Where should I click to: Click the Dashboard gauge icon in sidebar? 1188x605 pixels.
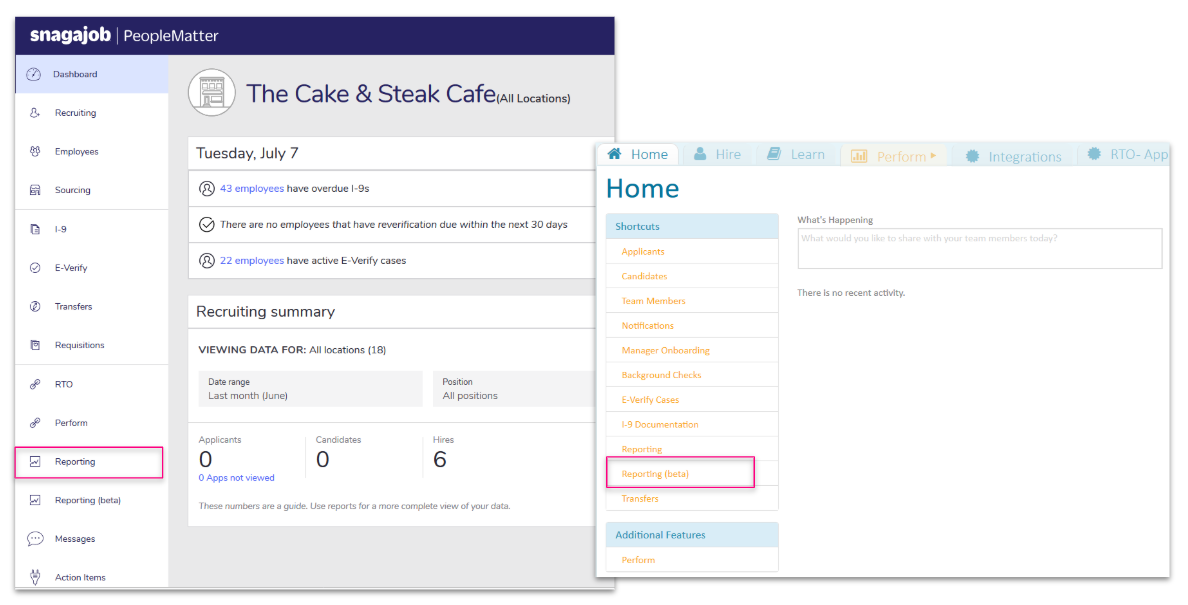click(33, 74)
